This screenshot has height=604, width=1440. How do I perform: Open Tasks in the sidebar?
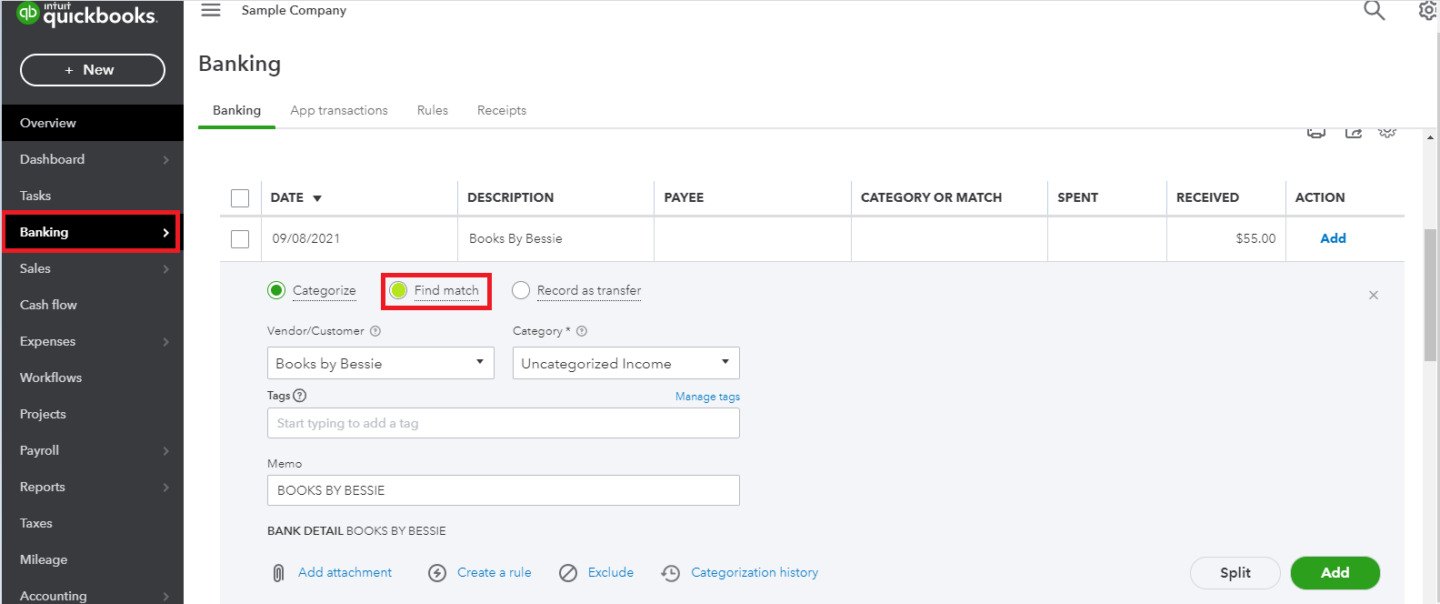(x=92, y=196)
